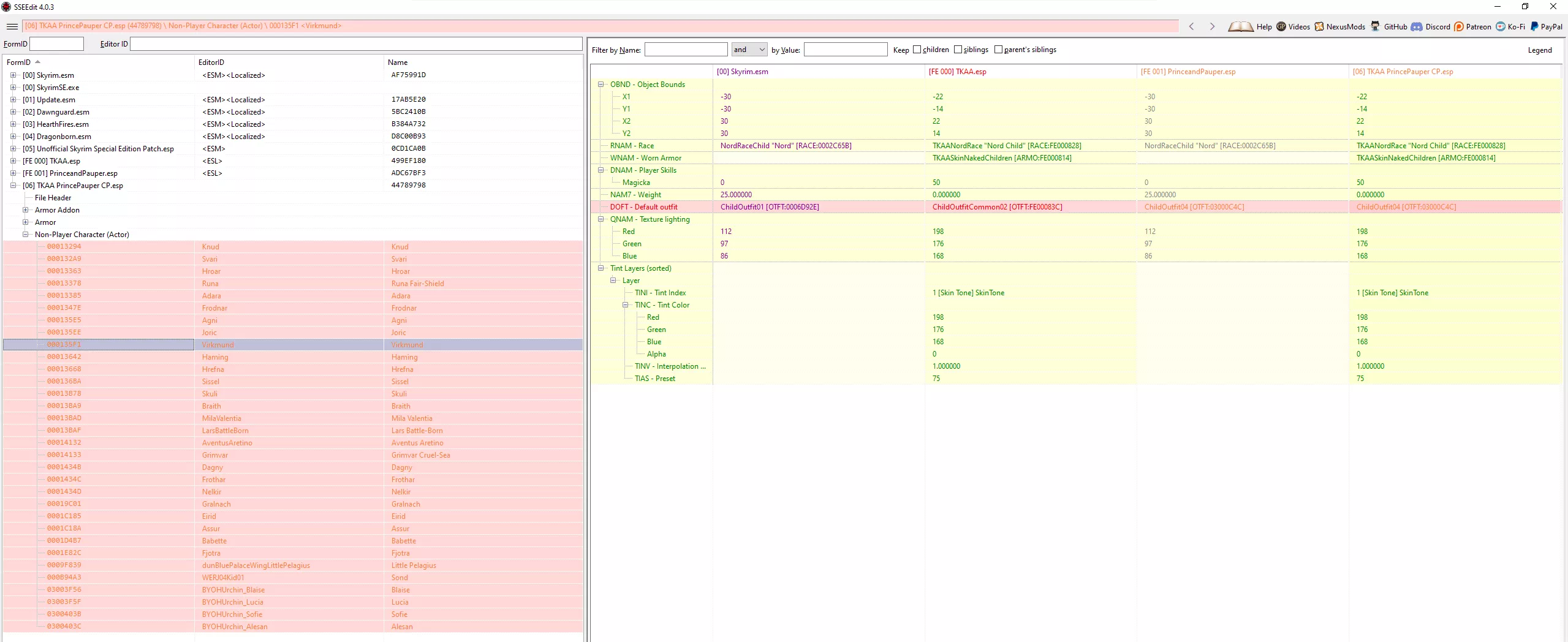1568x642 pixels.
Task: Click the SSEEdit application icon in title bar
Action: 6,7
